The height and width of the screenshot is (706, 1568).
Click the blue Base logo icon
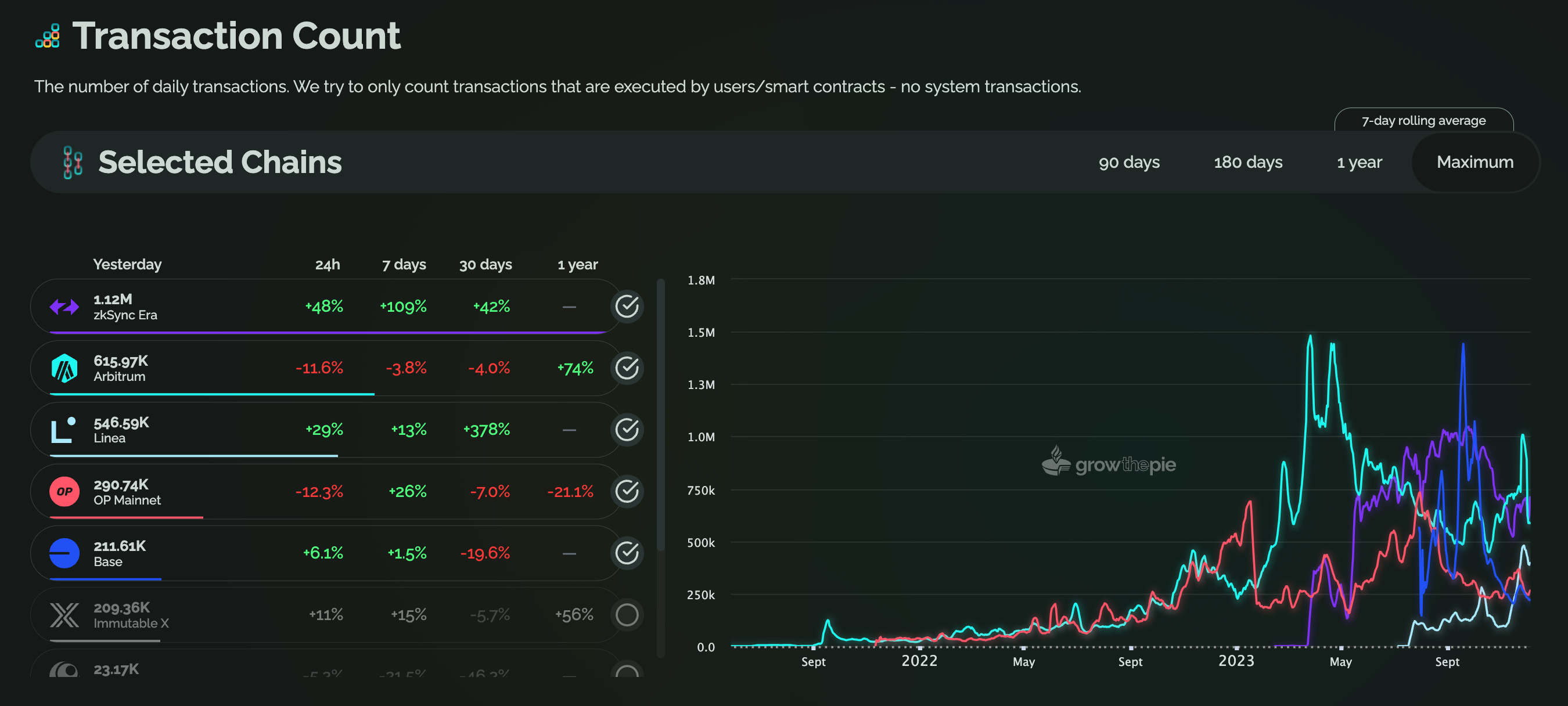64,553
